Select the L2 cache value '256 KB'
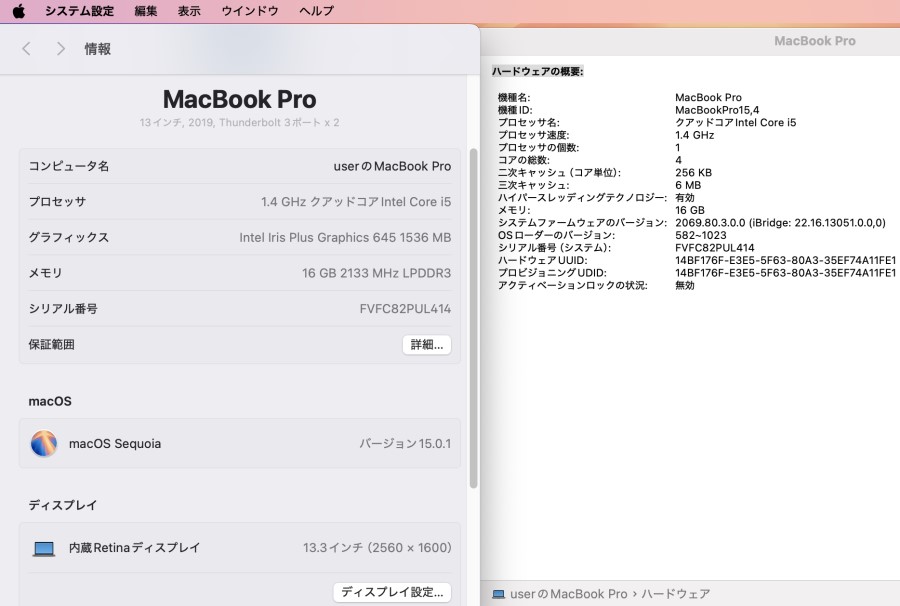 (x=693, y=173)
